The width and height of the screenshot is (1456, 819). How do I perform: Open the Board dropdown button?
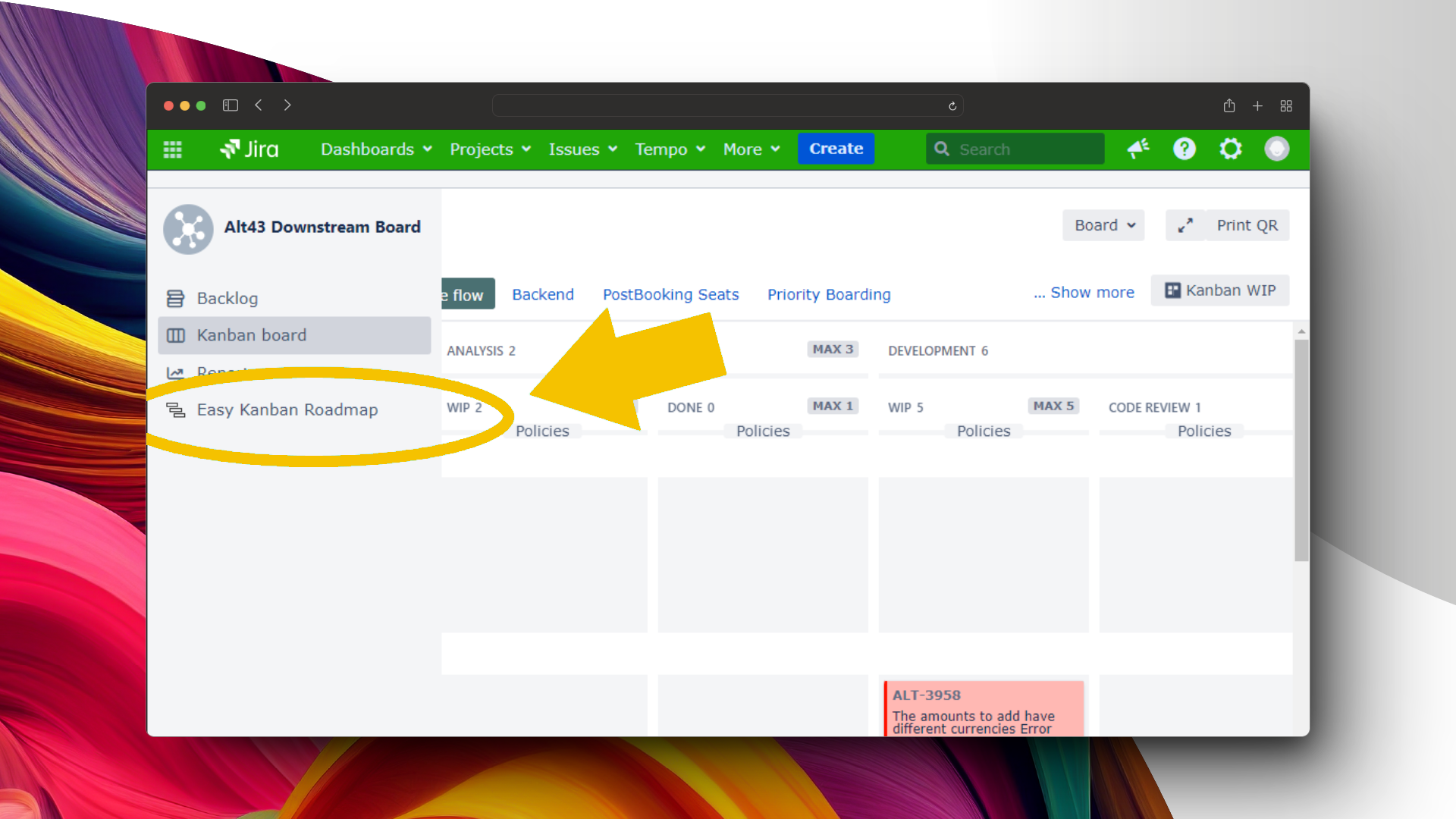click(1103, 225)
